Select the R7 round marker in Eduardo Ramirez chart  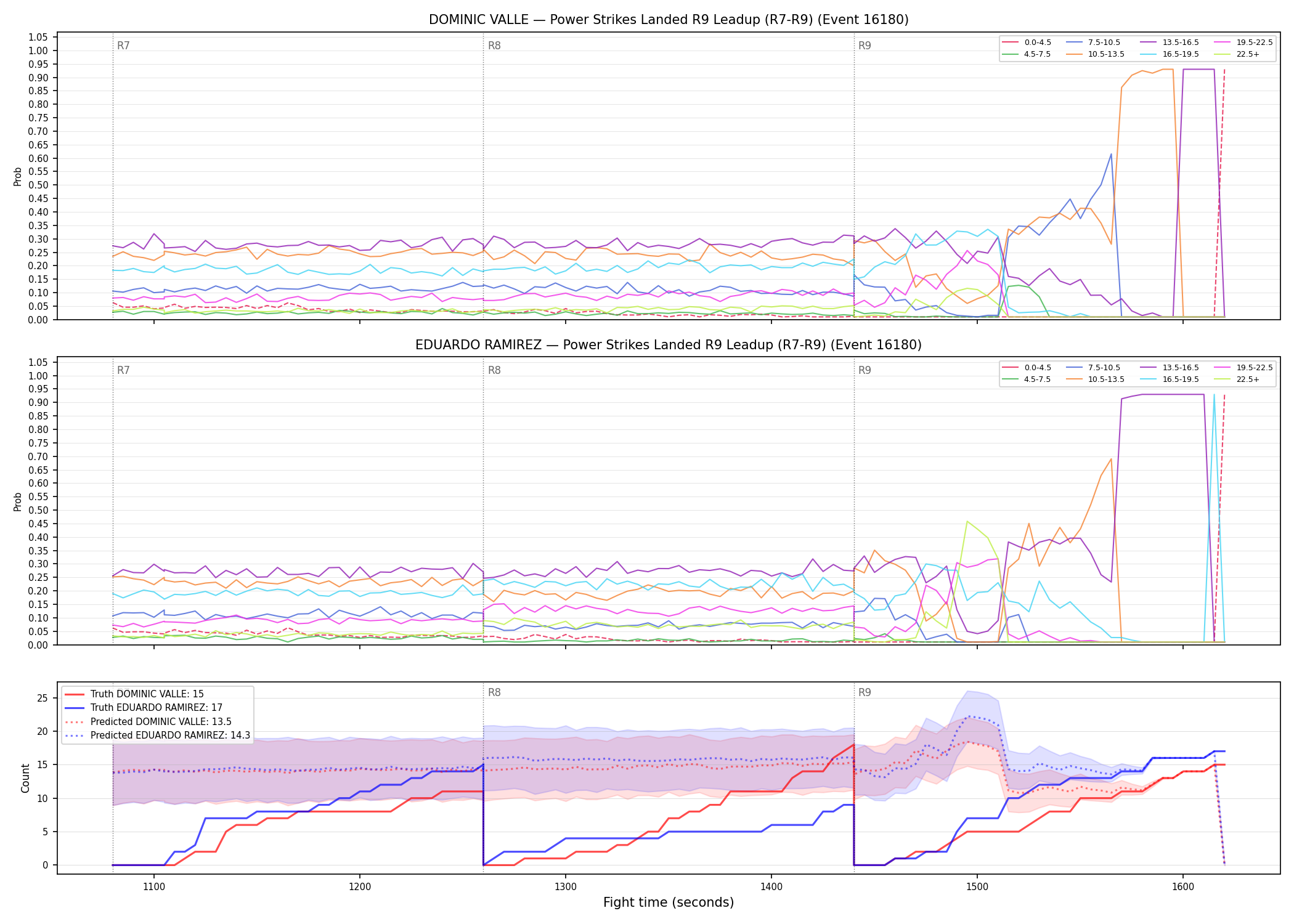tap(123, 371)
